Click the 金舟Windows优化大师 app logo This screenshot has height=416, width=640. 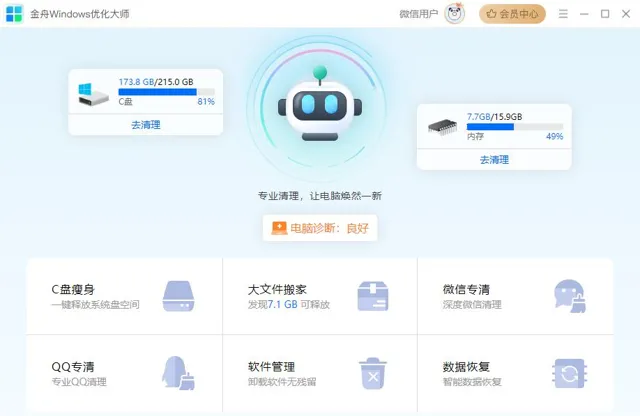click(x=14, y=14)
